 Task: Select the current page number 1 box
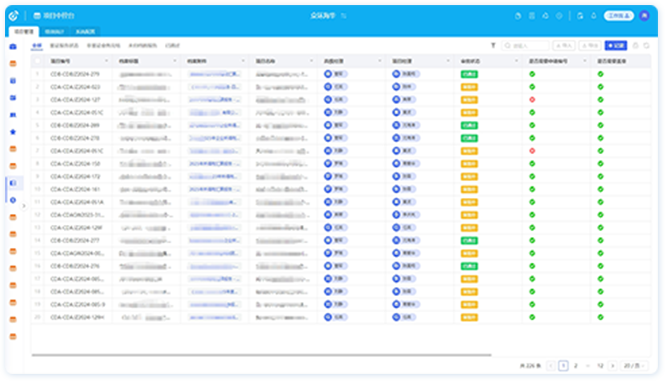point(563,365)
